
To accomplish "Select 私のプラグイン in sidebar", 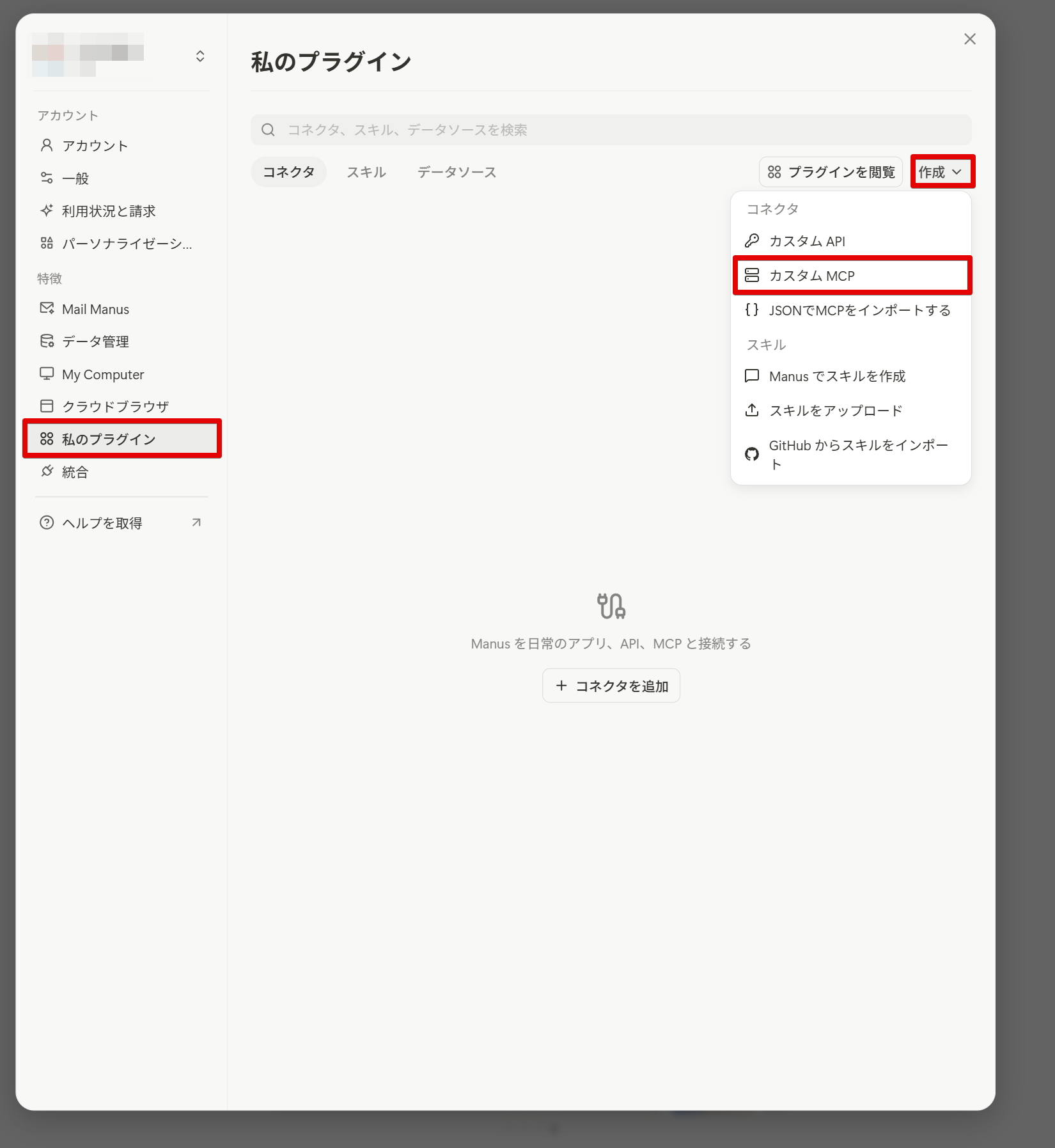I will point(121,439).
